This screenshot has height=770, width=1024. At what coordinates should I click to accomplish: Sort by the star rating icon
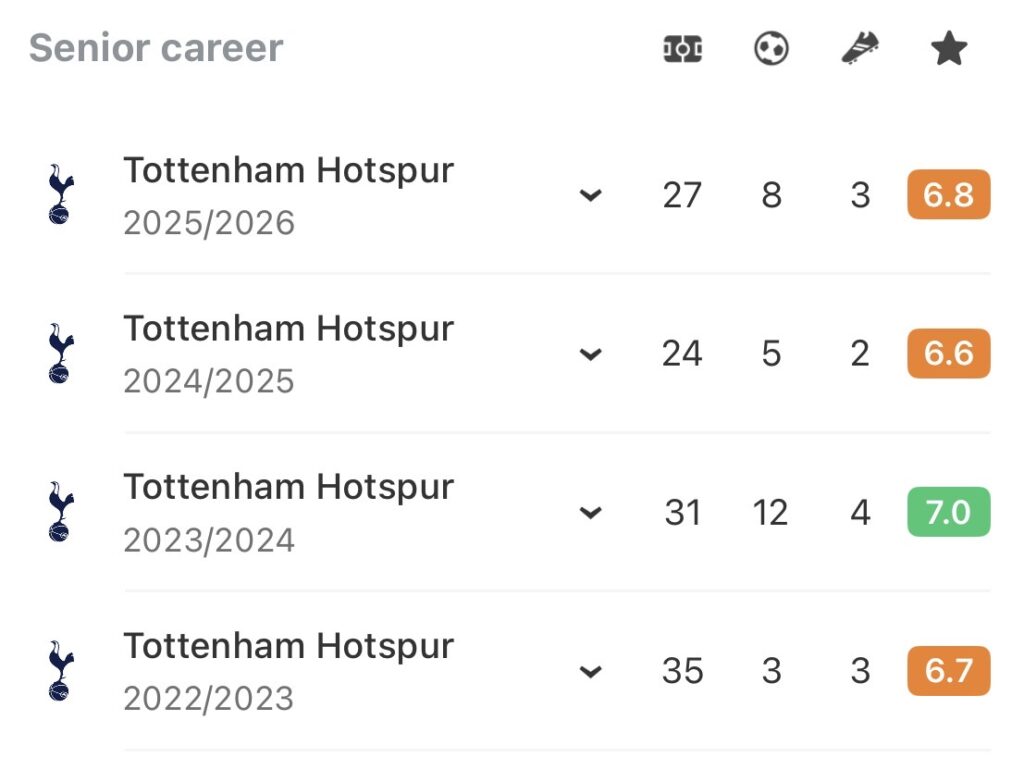[x=947, y=47]
